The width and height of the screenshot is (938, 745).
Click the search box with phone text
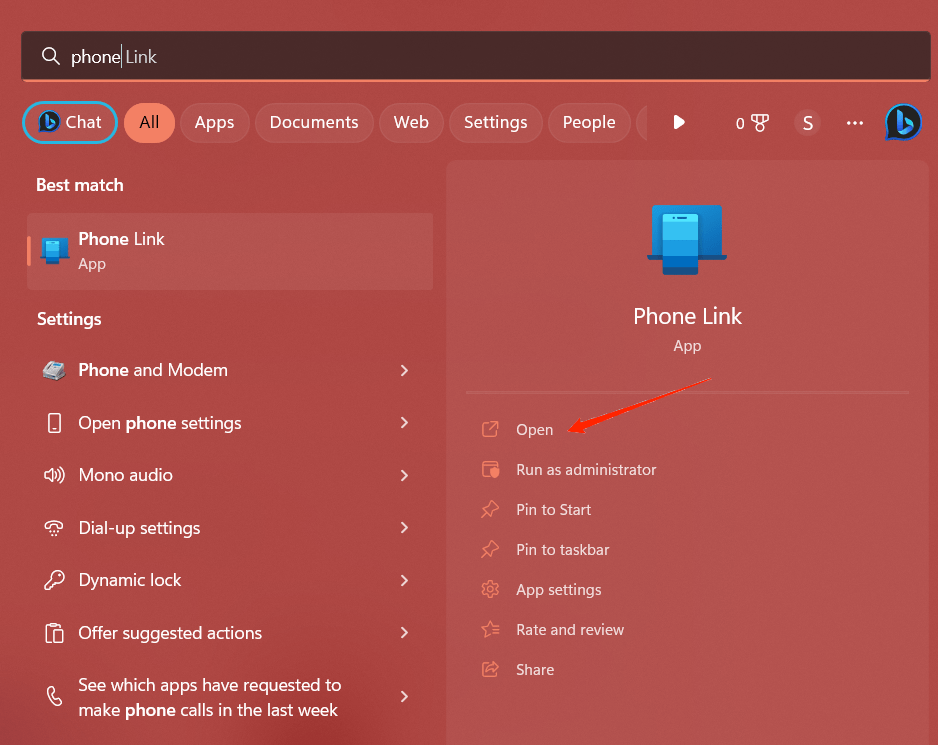point(476,56)
